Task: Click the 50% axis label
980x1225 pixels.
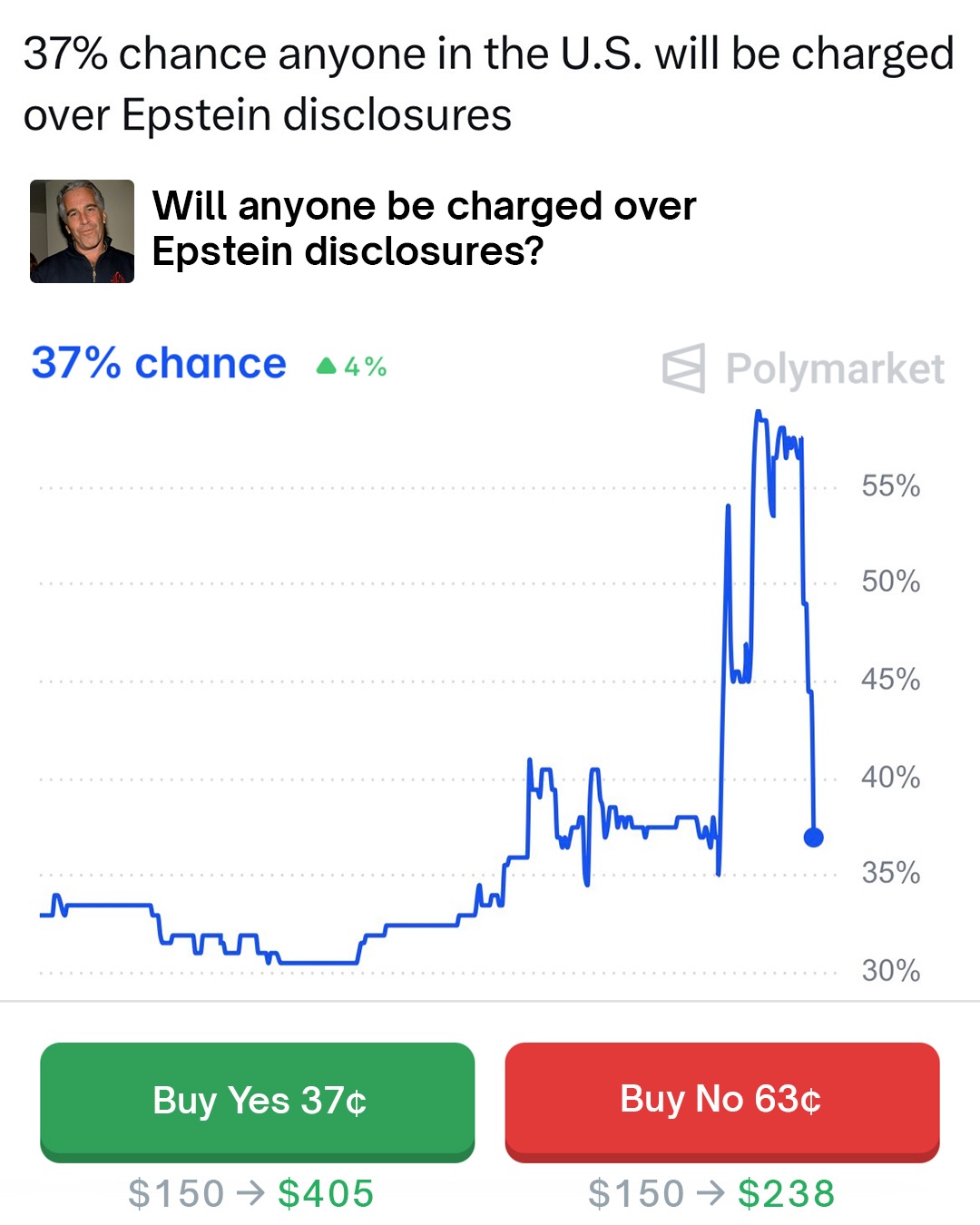Action: (x=890, y=582)
